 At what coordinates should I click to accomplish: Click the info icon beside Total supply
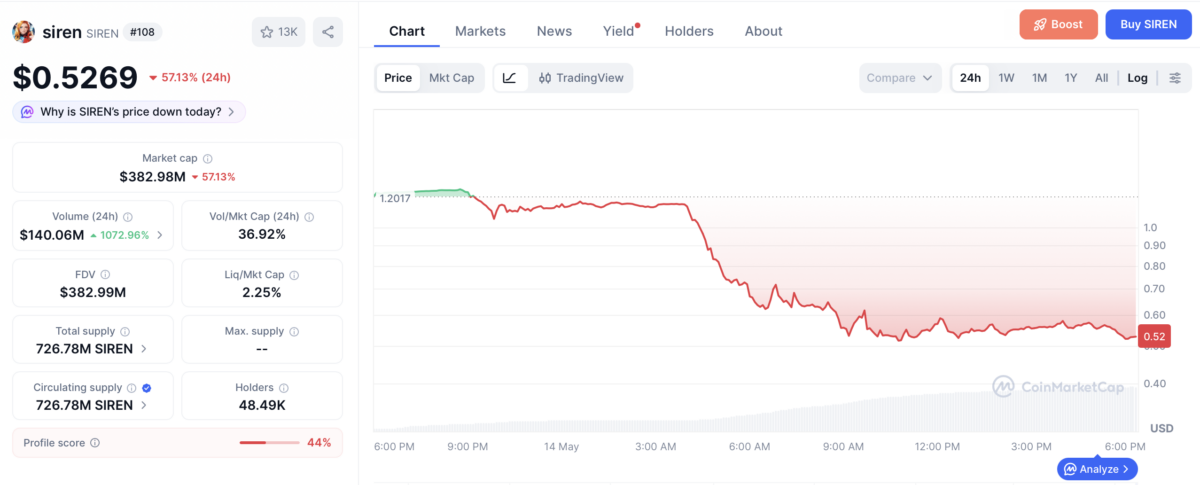pos(124,331)
